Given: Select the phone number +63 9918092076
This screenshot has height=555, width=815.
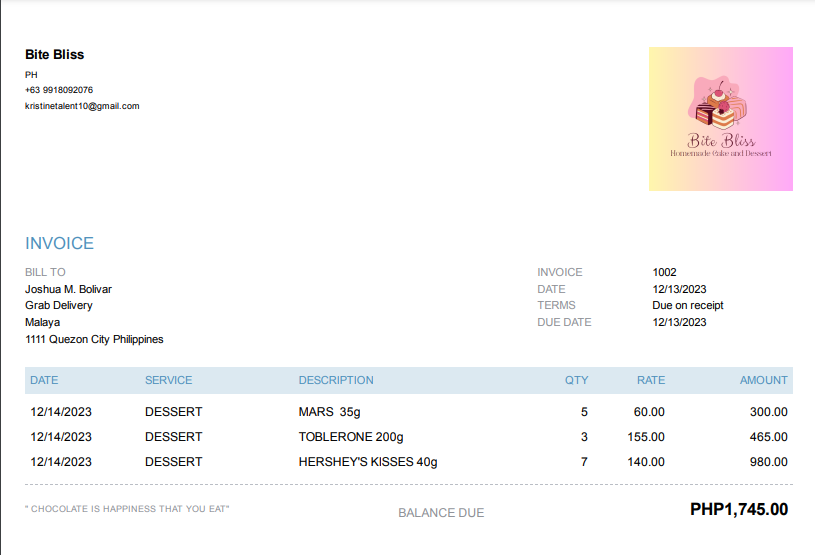Looking at the screenshot, I should (x=59, y=90).
